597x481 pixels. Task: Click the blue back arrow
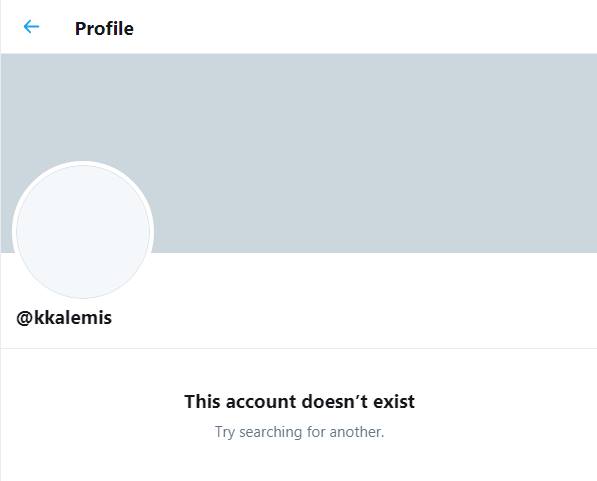(x=31, y=27)
